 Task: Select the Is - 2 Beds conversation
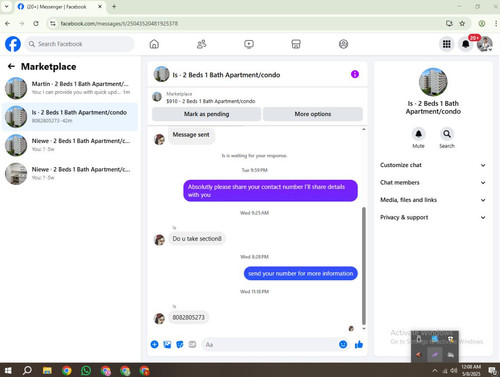tap(70, 117)
